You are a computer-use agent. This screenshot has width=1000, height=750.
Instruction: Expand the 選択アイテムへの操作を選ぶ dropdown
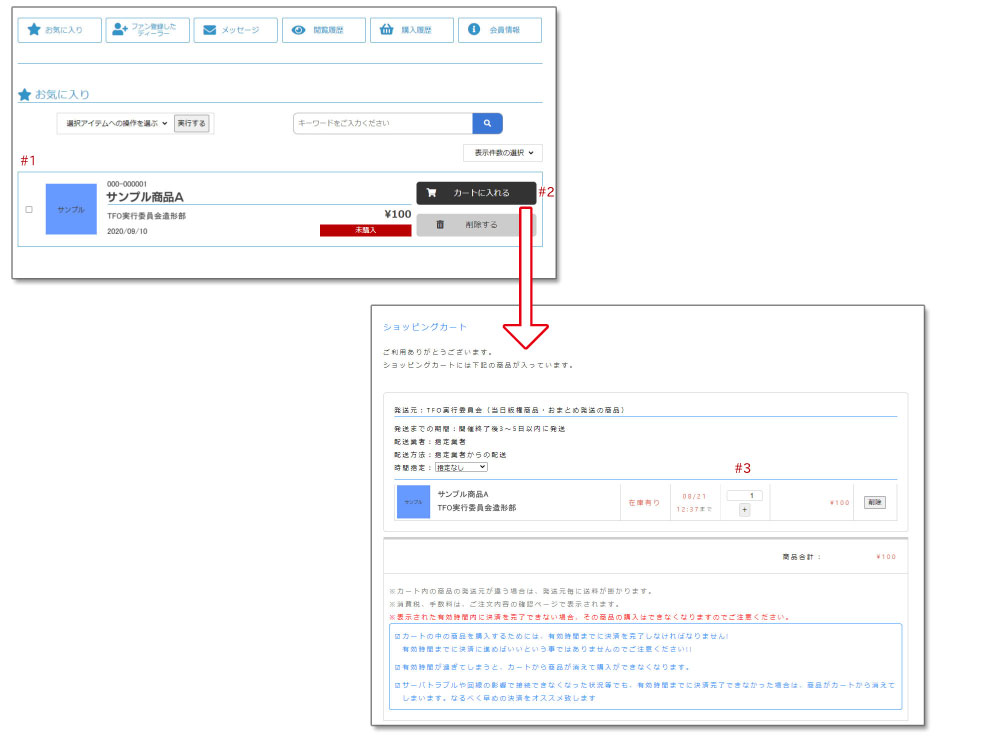115,124
